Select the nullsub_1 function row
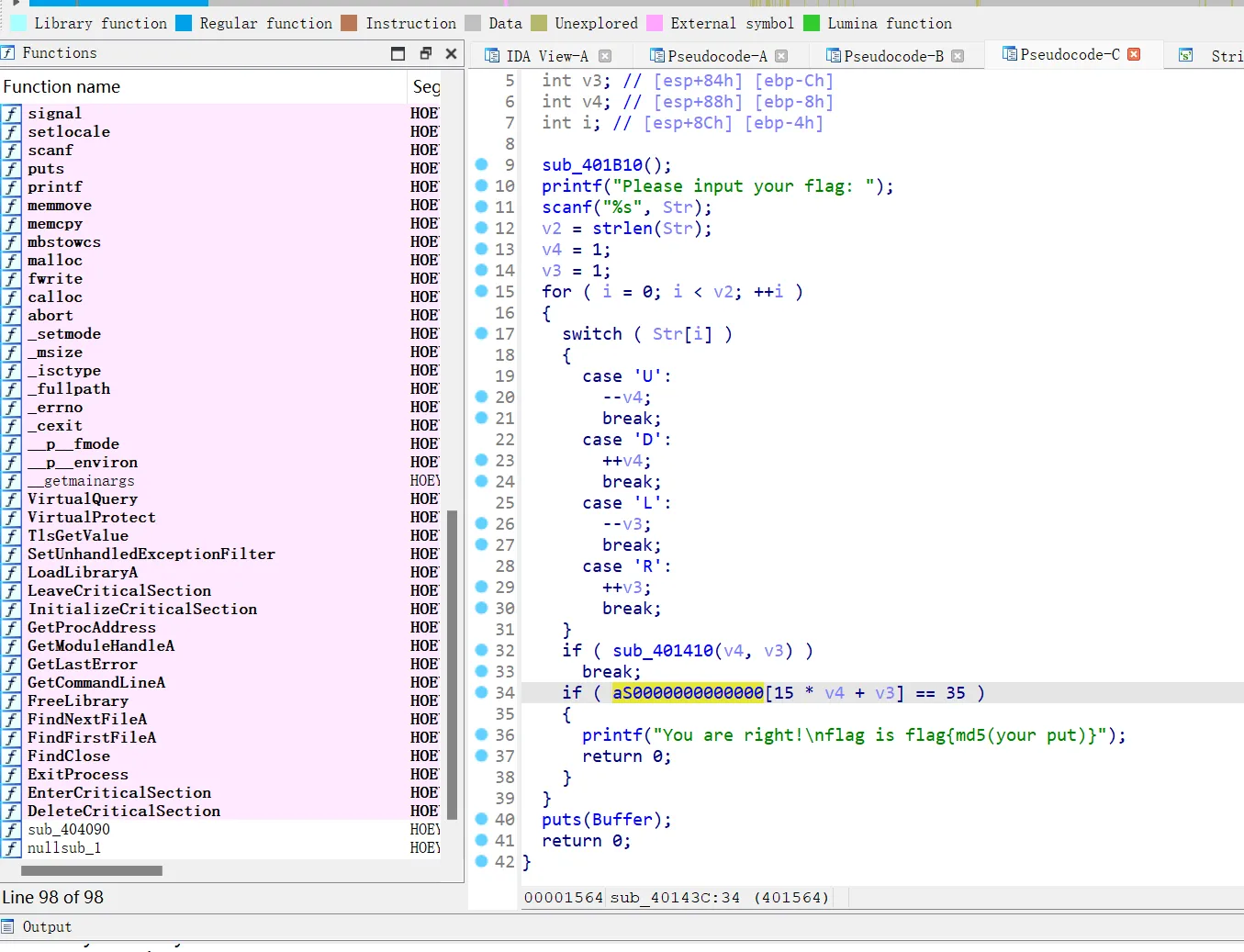 (220, 847)
